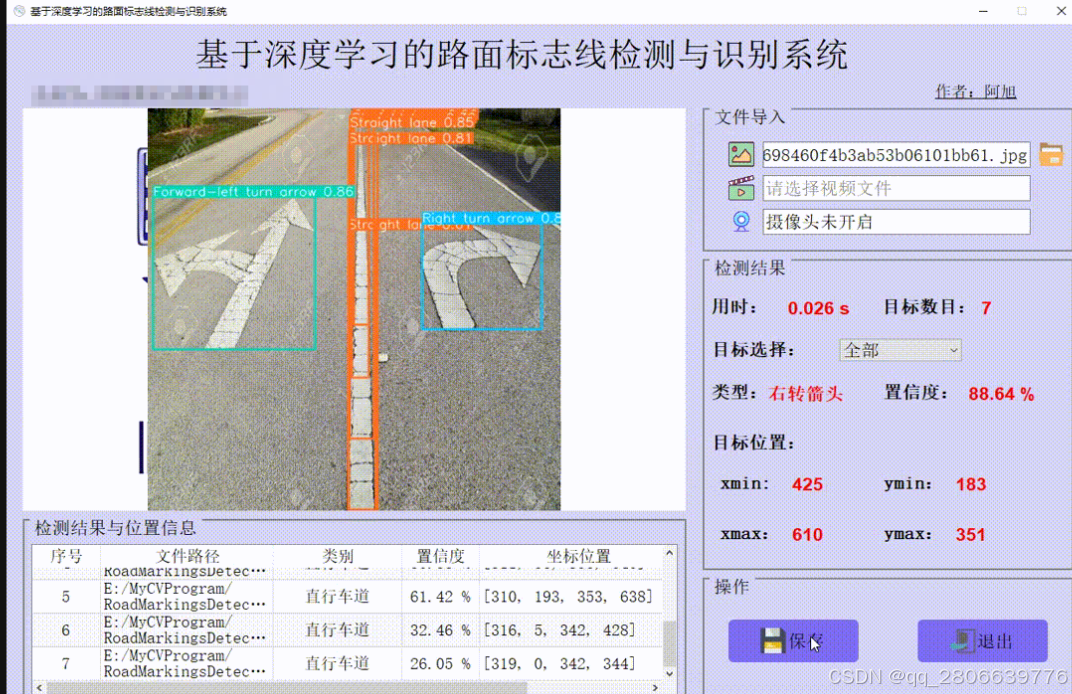1072x694 pixels.
Task: Click the film clapperboard video import icon
Action: coord(740,187)
